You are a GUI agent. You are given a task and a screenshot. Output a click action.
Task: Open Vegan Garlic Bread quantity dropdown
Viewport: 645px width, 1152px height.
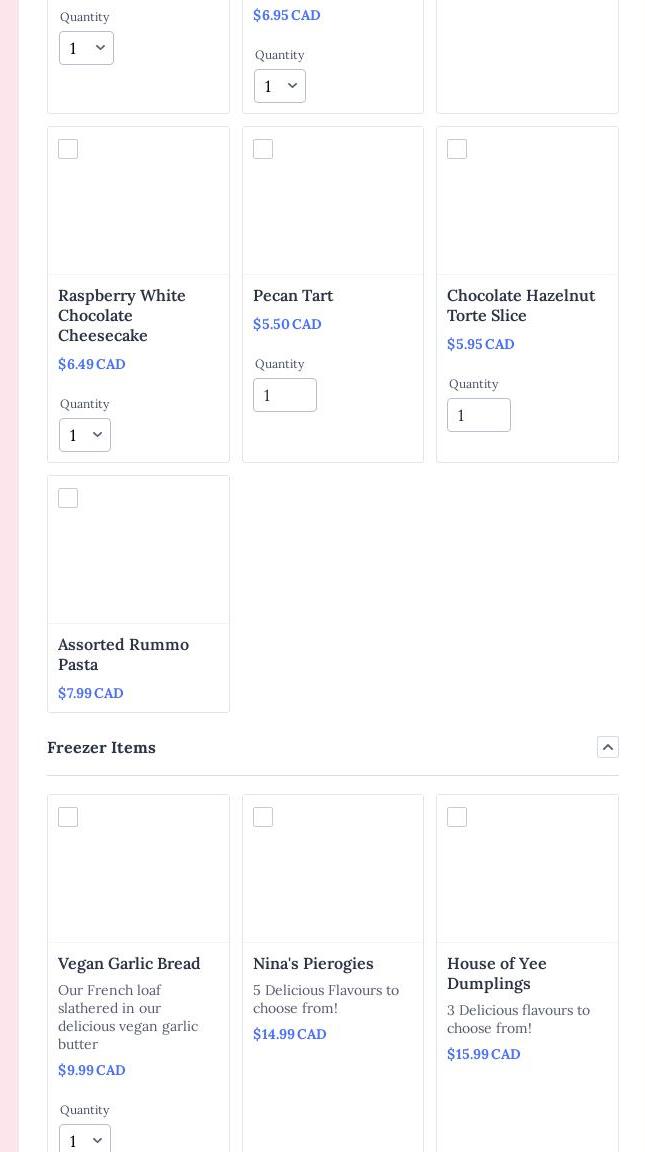coord(85,1139)
